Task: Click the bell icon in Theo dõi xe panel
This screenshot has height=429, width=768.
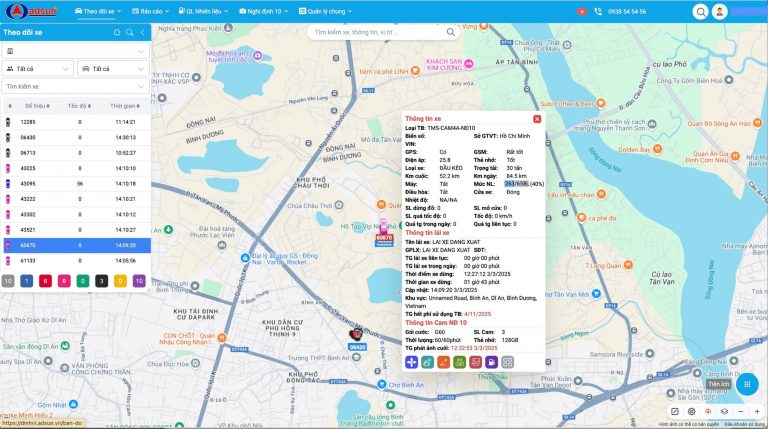Action: (116, 33)
